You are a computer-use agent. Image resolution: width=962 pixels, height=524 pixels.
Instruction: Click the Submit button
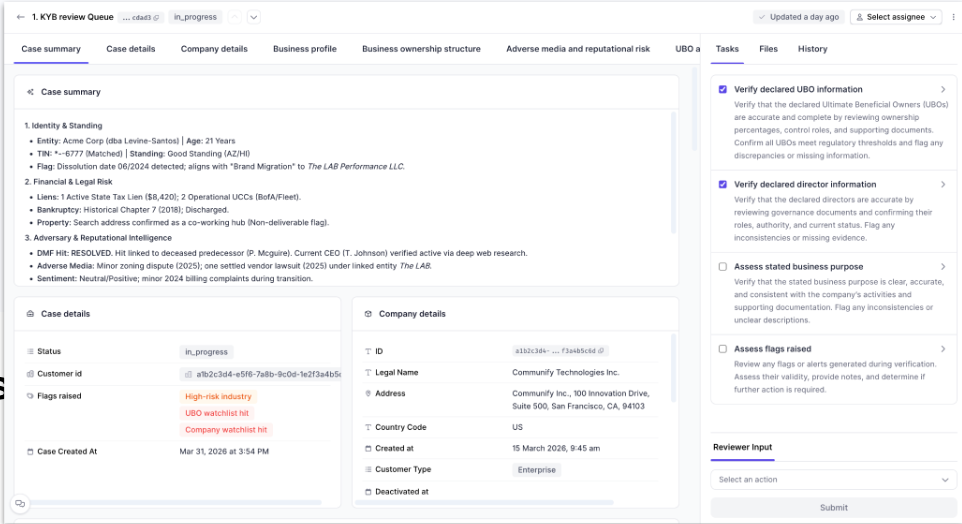pyautogui.click(x=833, y=508)
